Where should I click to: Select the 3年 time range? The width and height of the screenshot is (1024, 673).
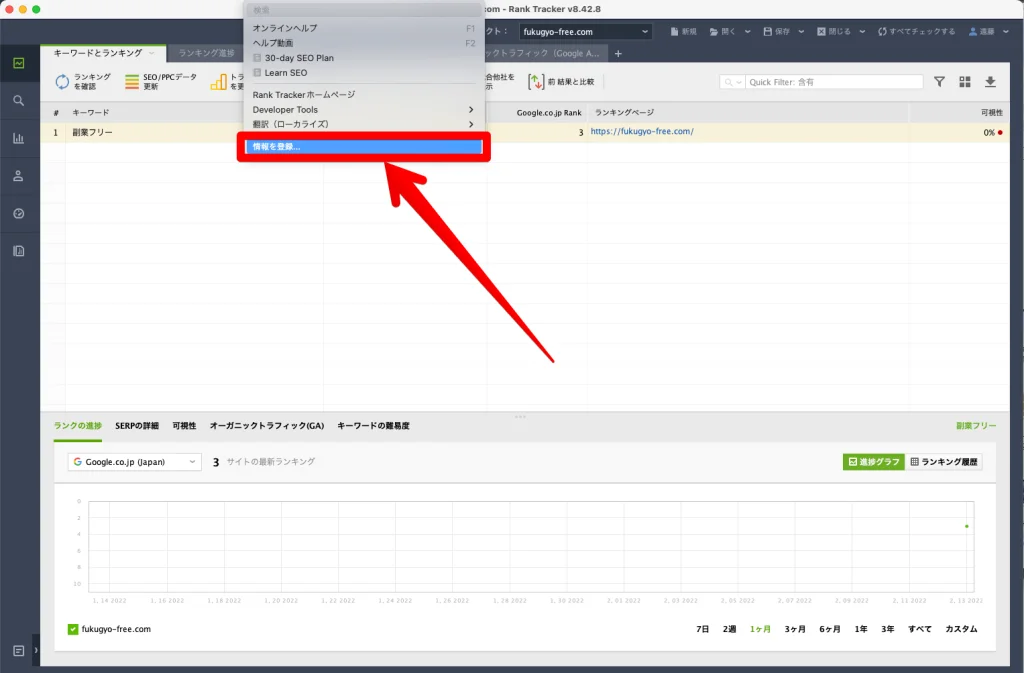[x=888, y=629]
